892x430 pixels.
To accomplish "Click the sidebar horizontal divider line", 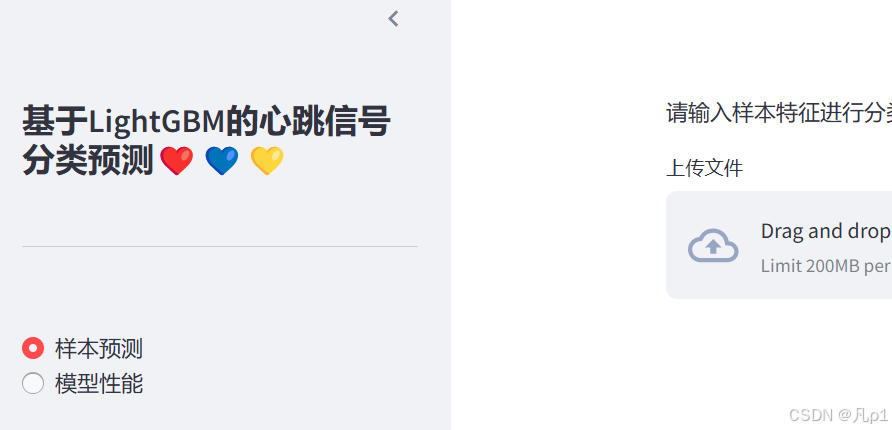I will [x=220, y=246].
